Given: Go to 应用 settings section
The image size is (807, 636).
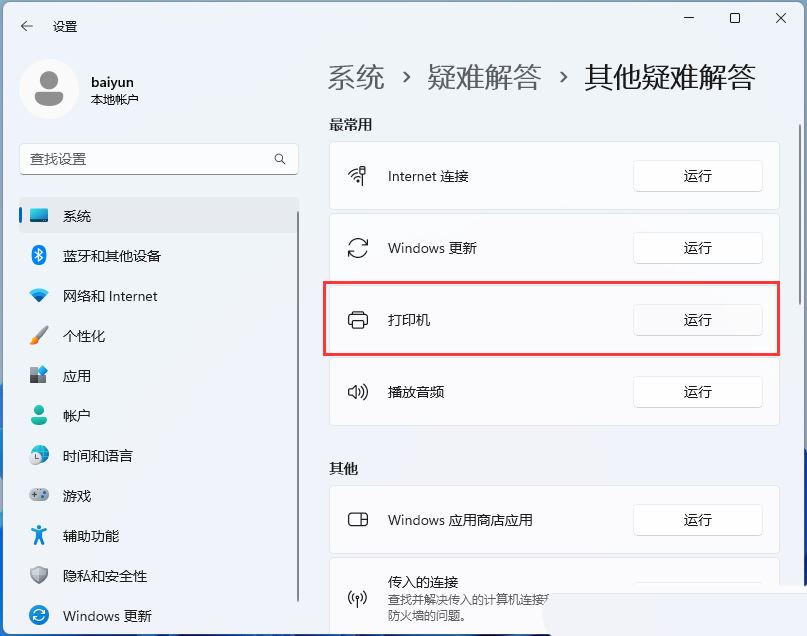Looking at the screenshot, I should [x=77, y=376].
